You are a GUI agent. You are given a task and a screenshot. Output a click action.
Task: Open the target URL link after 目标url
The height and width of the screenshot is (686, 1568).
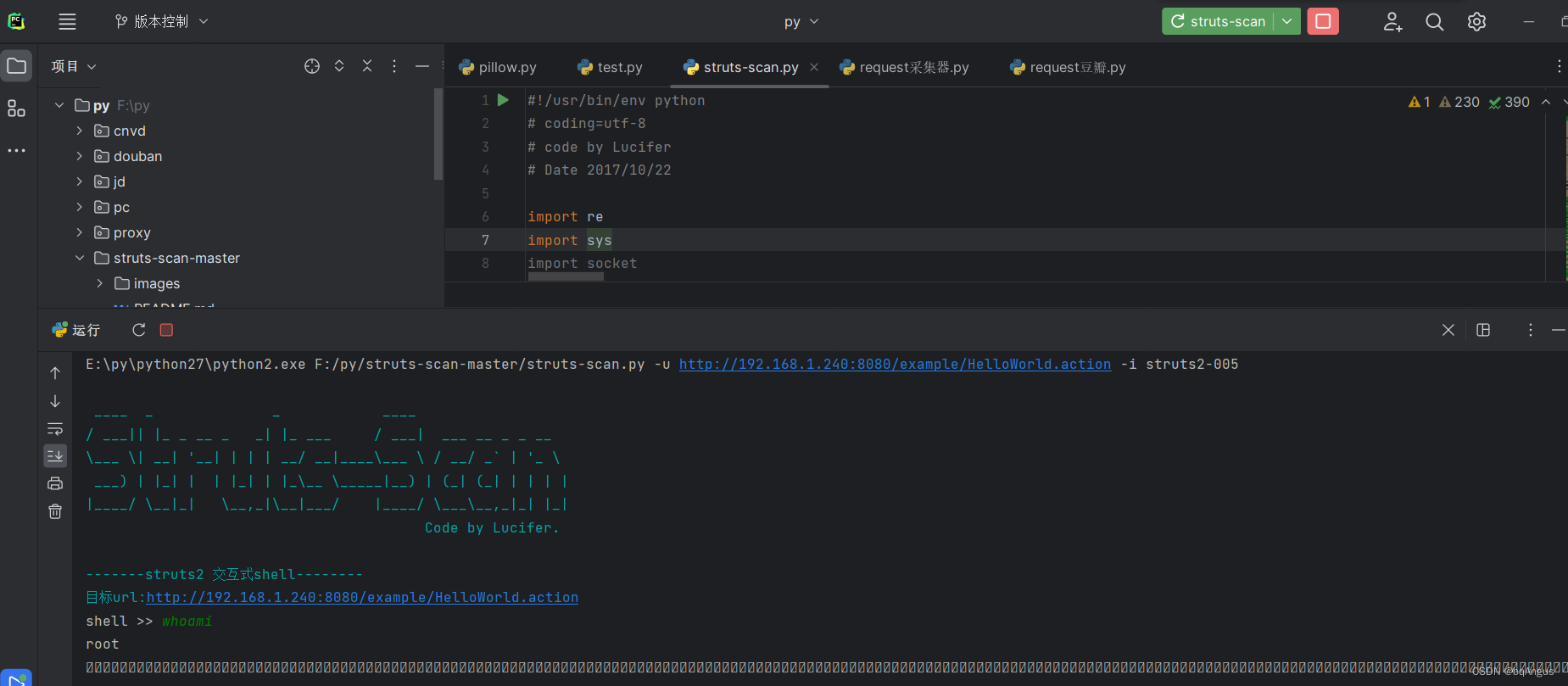pyautogui.click(x=362, y=597)
